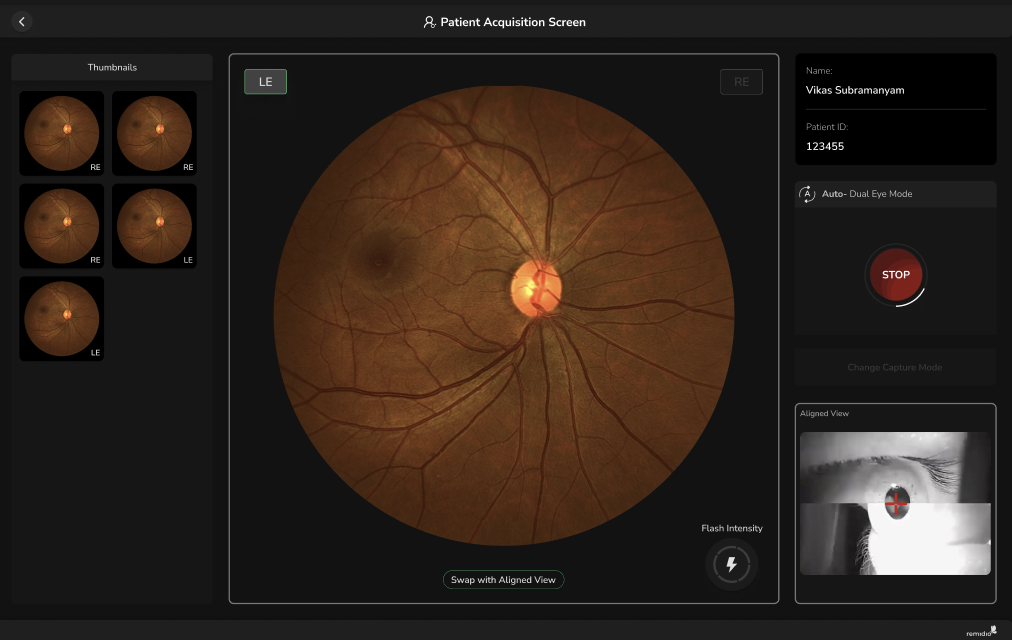Select Change Capture Mode

[x=894, y=367]
